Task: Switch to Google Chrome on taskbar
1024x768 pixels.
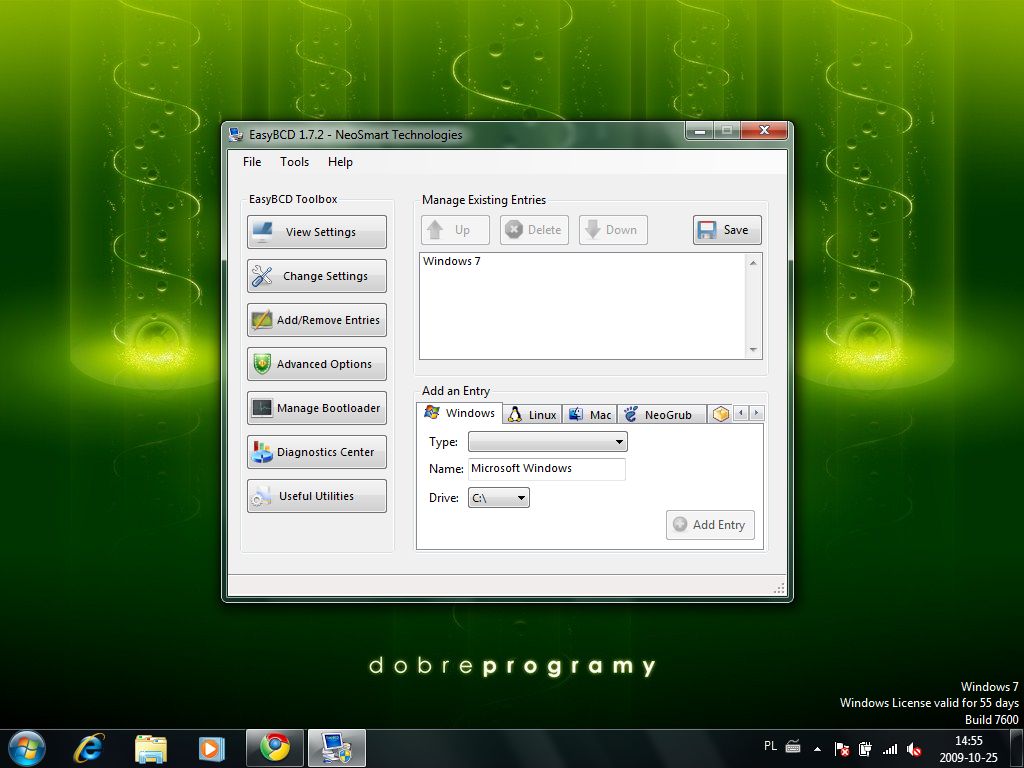Action: click(275, 748)
